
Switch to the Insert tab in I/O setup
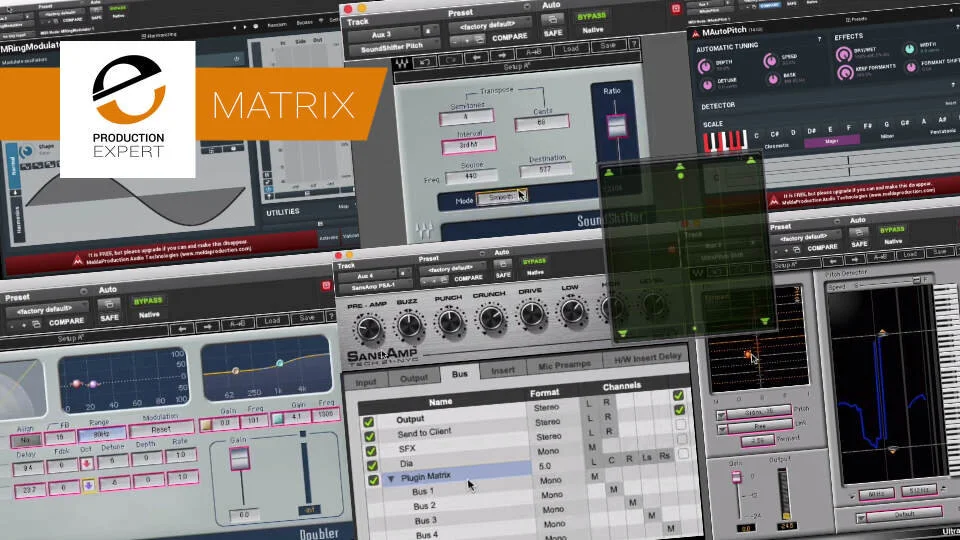(x=503, y=370)
